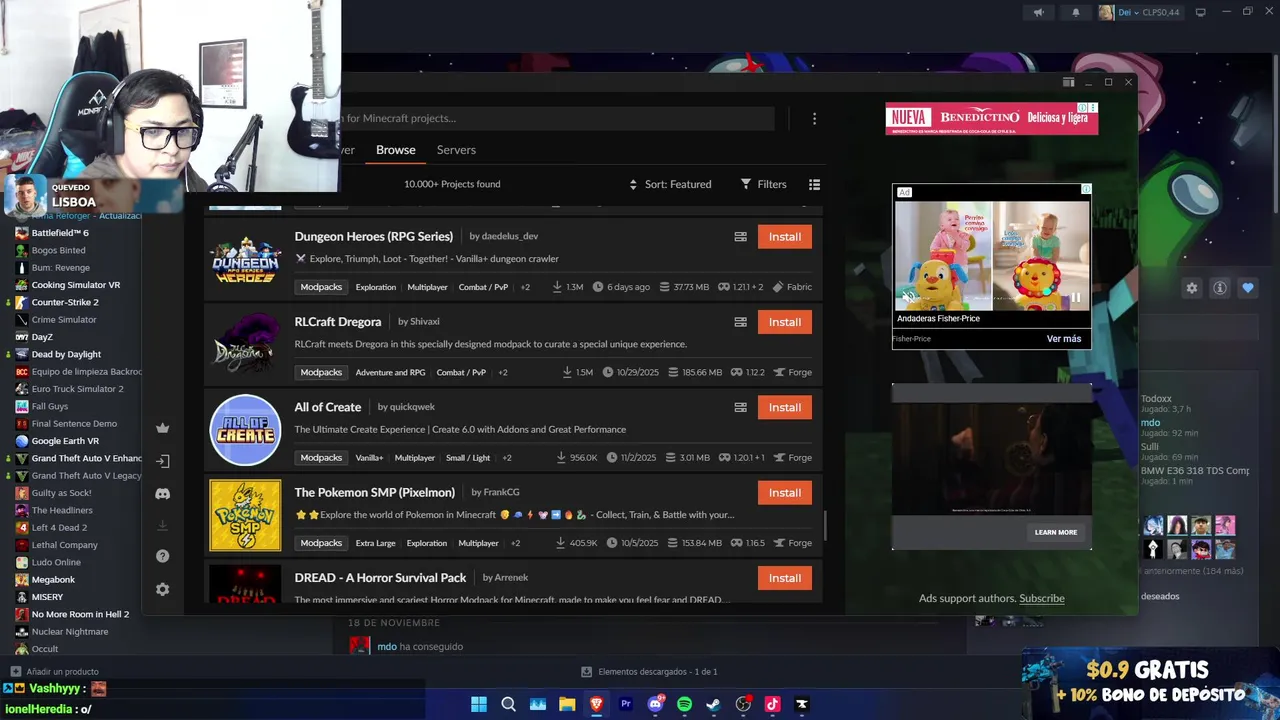This screenshot has width=1280, height=720.
Task: Open Spotify from taskbar
Action: pyautogui.click(x=684, y=704)
